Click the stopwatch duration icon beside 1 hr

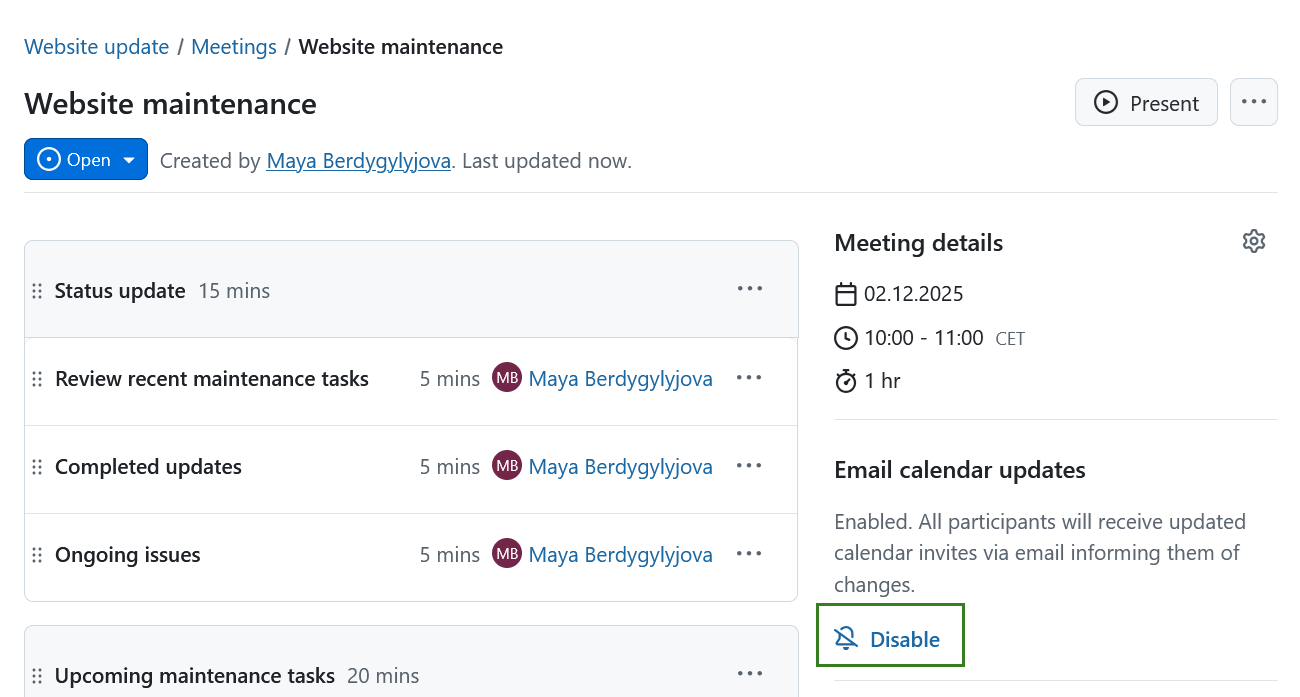click(846, 380)
